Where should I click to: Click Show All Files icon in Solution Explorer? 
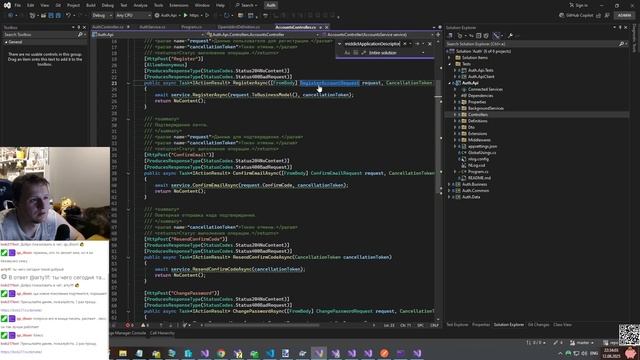click(x=486, y=36)
